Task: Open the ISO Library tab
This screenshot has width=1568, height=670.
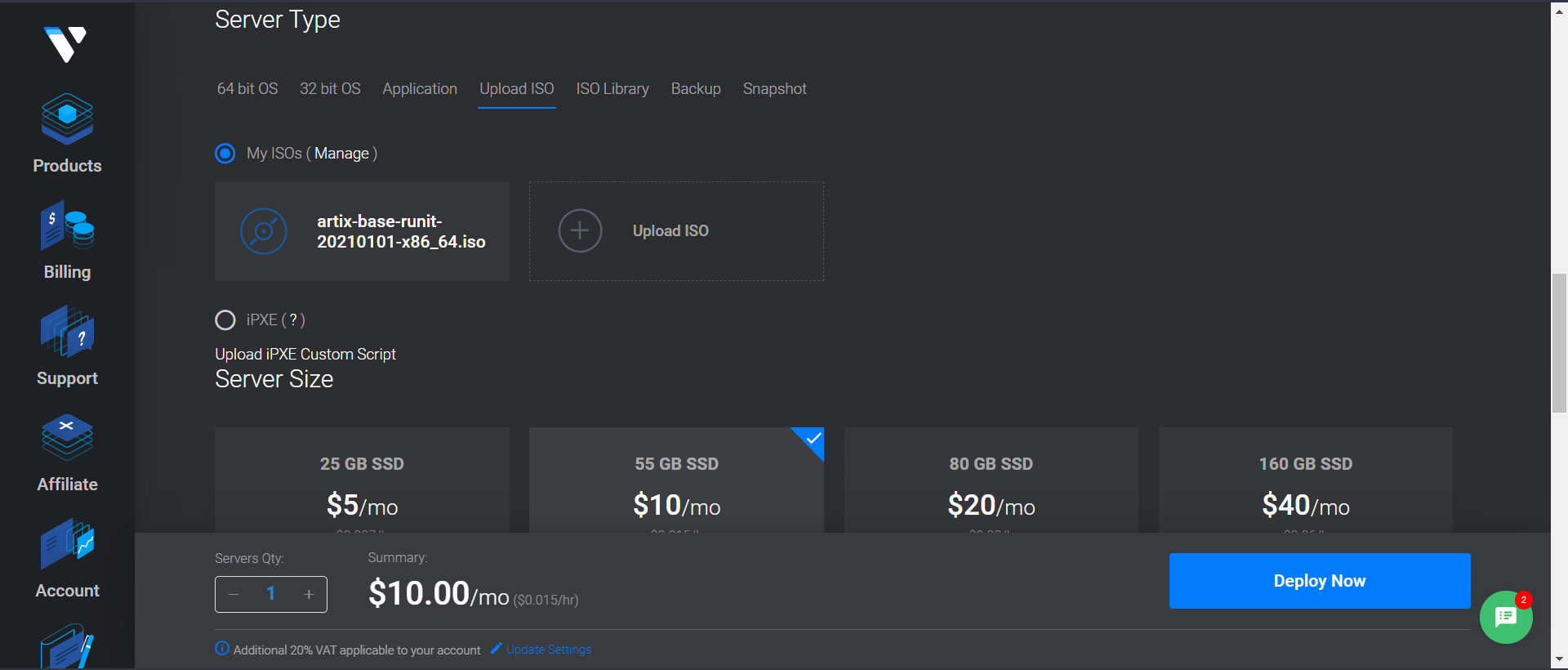Action: [612, 88]
